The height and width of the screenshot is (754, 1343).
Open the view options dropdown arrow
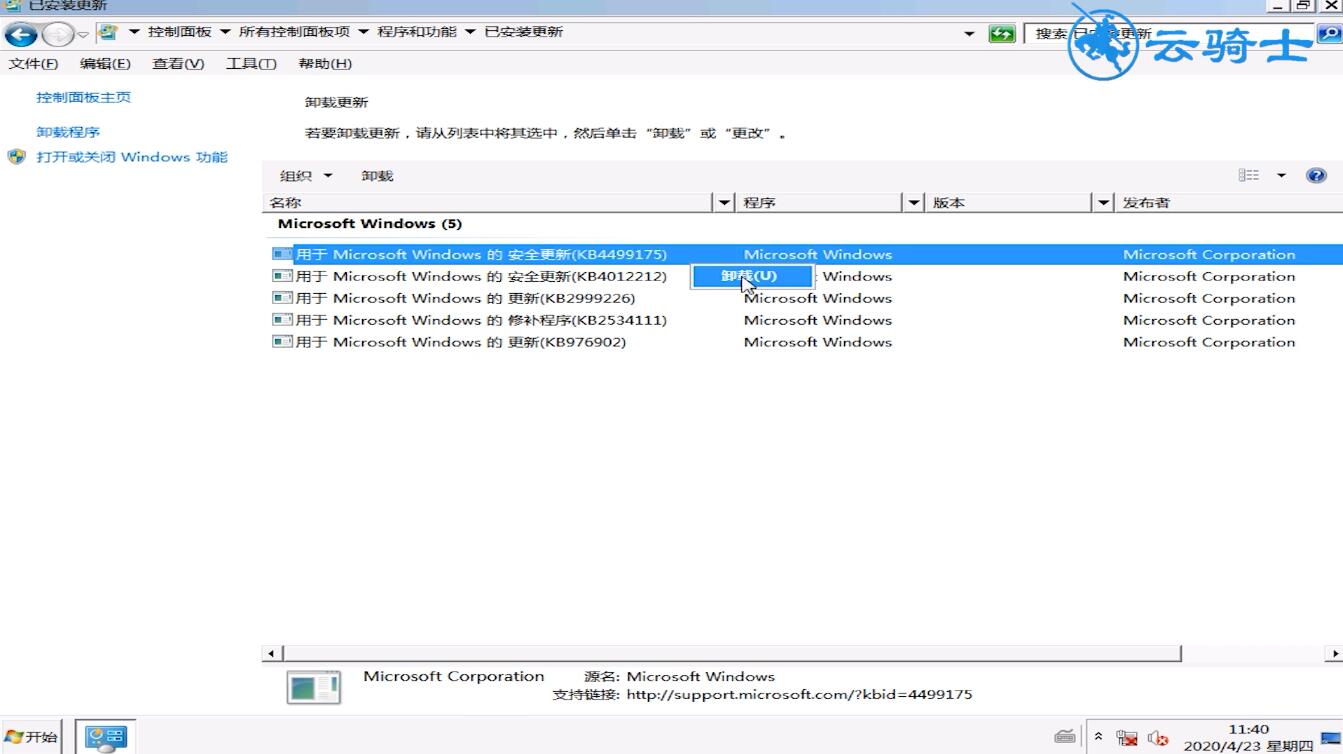pos(1281,176)
